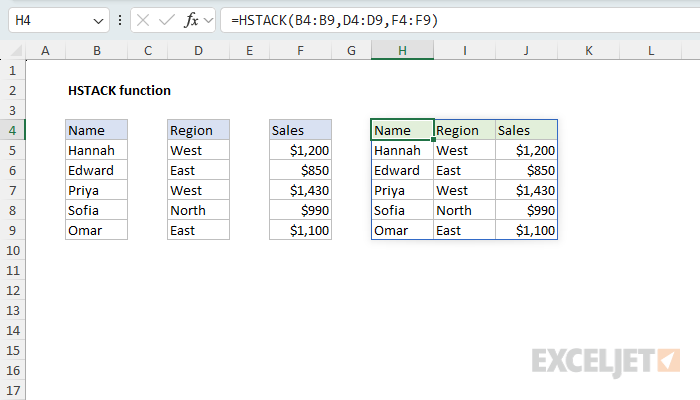Image resolution: width=700 pixels, height=400 pixels.
Task: Click the 'HSTACK function' title cell
Action: 119,91
